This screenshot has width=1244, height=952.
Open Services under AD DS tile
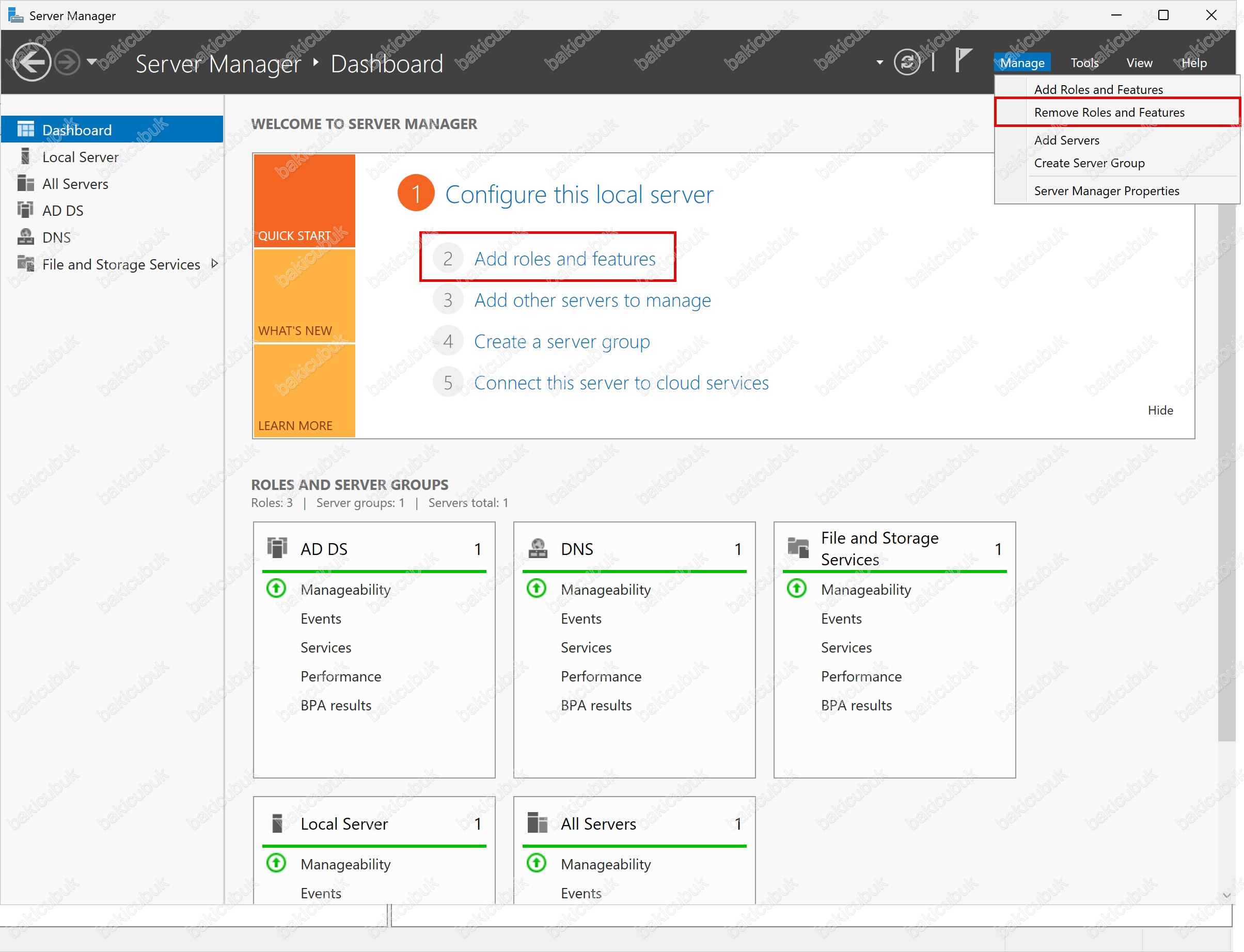(326, 647)
